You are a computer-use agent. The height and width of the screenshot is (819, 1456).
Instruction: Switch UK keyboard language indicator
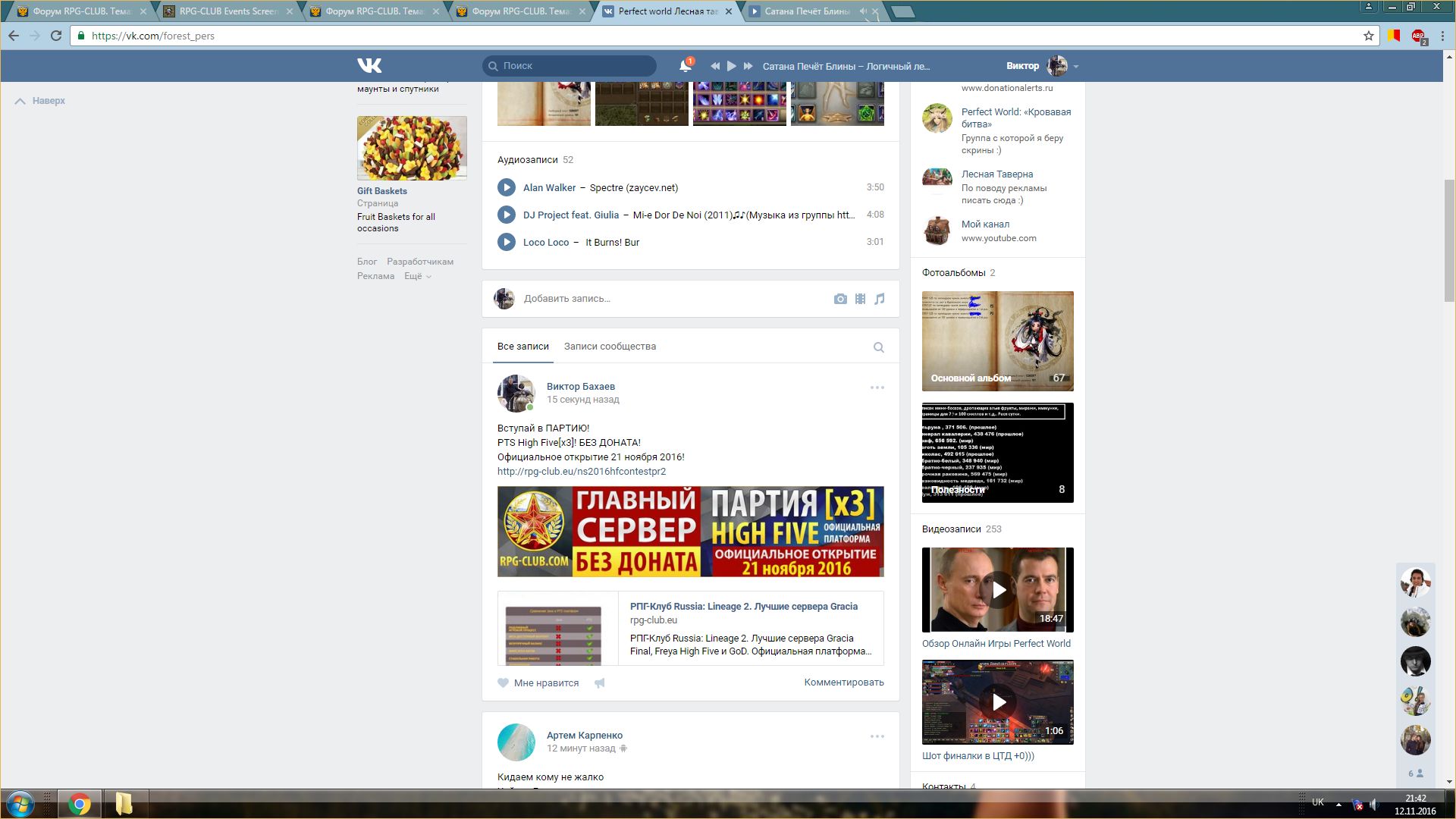coord(1318,802)
